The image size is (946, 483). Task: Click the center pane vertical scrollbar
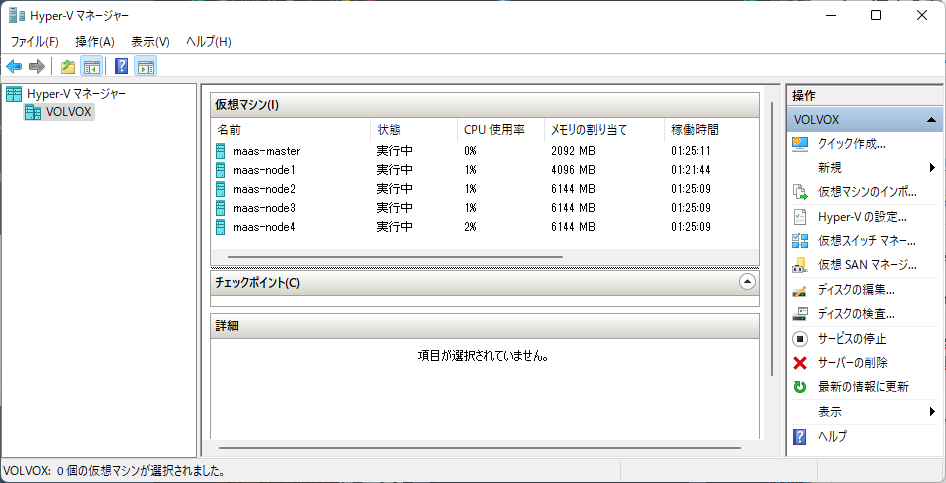(x=771, y=239)
